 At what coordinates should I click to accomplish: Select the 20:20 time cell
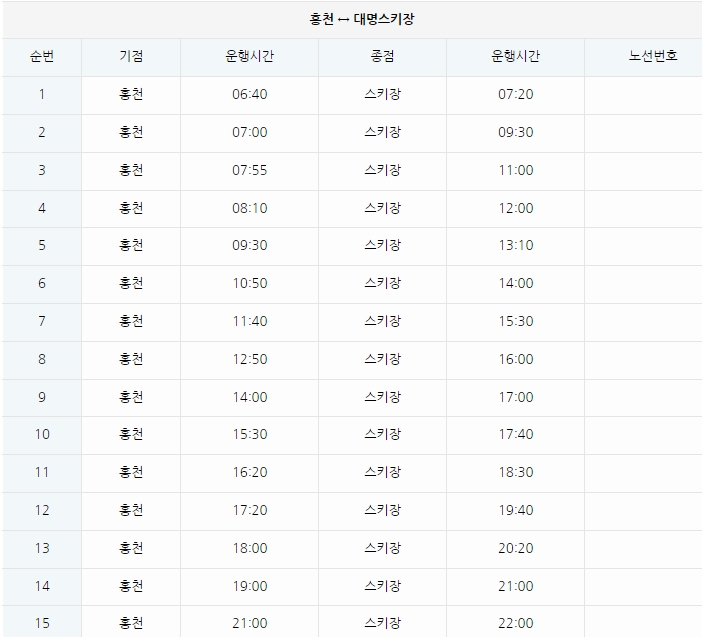[515, 548]
